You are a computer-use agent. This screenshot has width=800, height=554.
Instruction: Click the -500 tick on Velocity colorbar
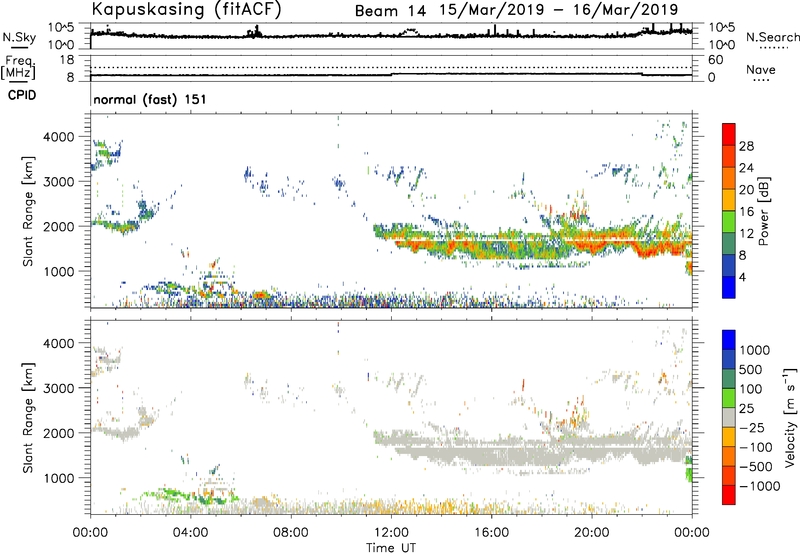point(756,466)
